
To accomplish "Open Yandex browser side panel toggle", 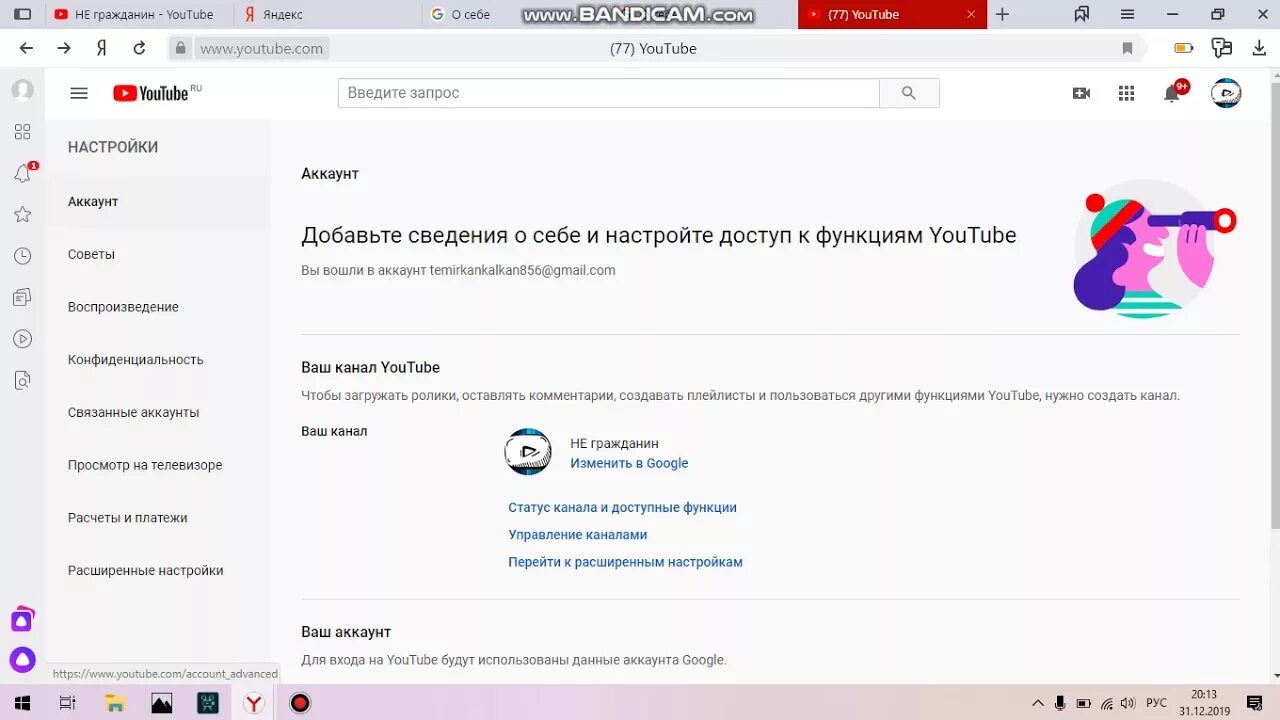I will point(22,14).
